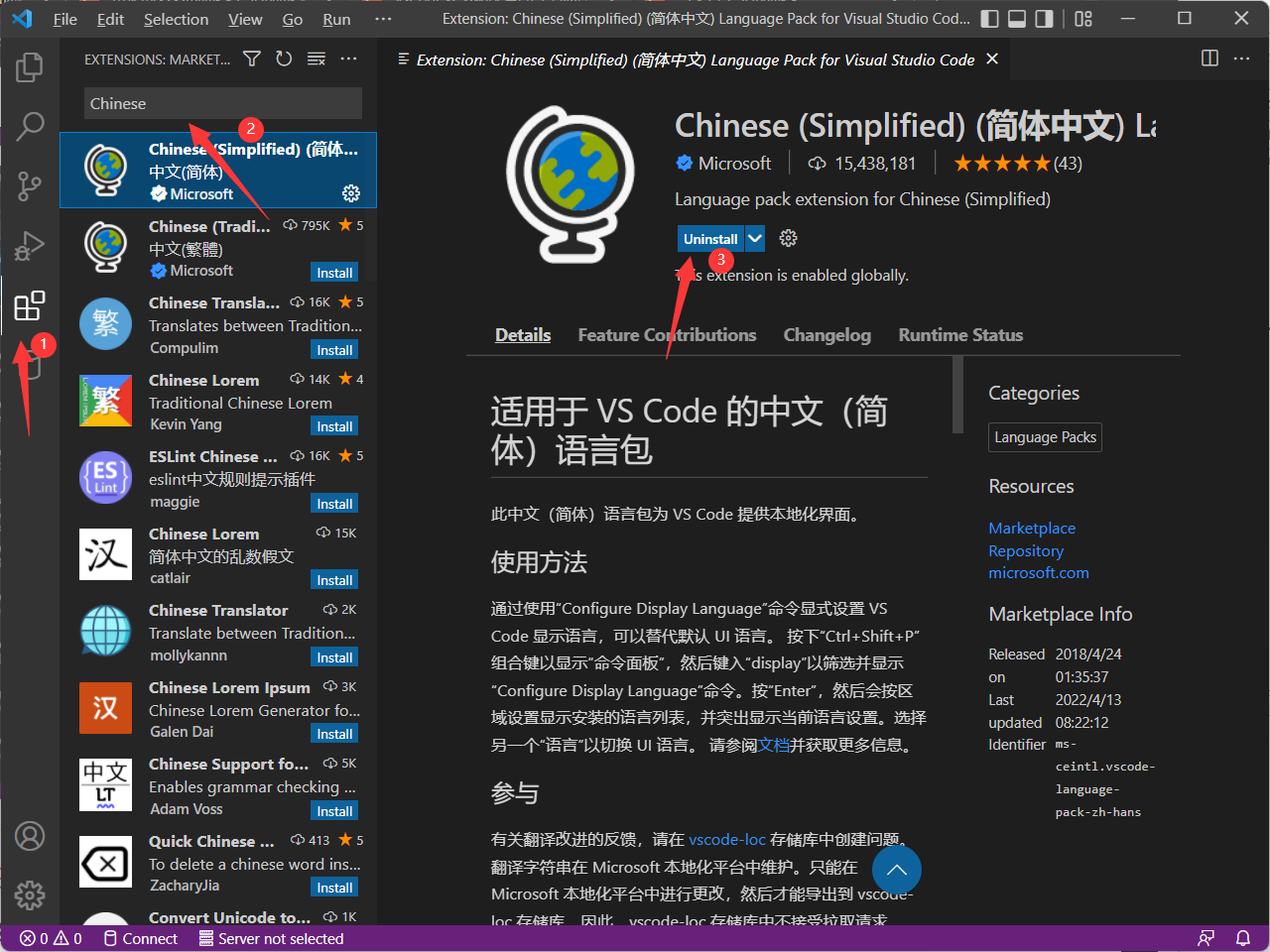Install Chinese Lorem Ipsum extension
This screenshot has width=1270, height=952.
coord(334,734)
